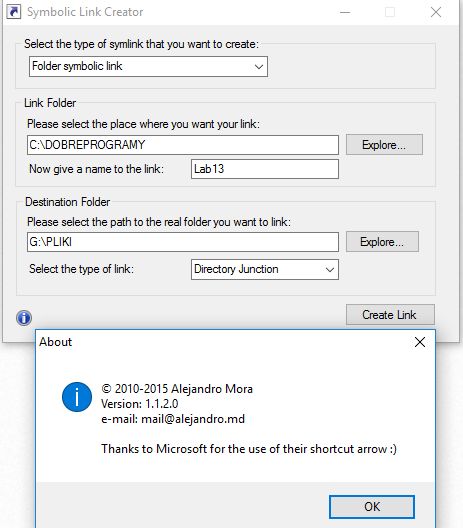Screen dimensions: 463x528
Task: Click the large blue information icon in About dialog
Action: (77, 397)
